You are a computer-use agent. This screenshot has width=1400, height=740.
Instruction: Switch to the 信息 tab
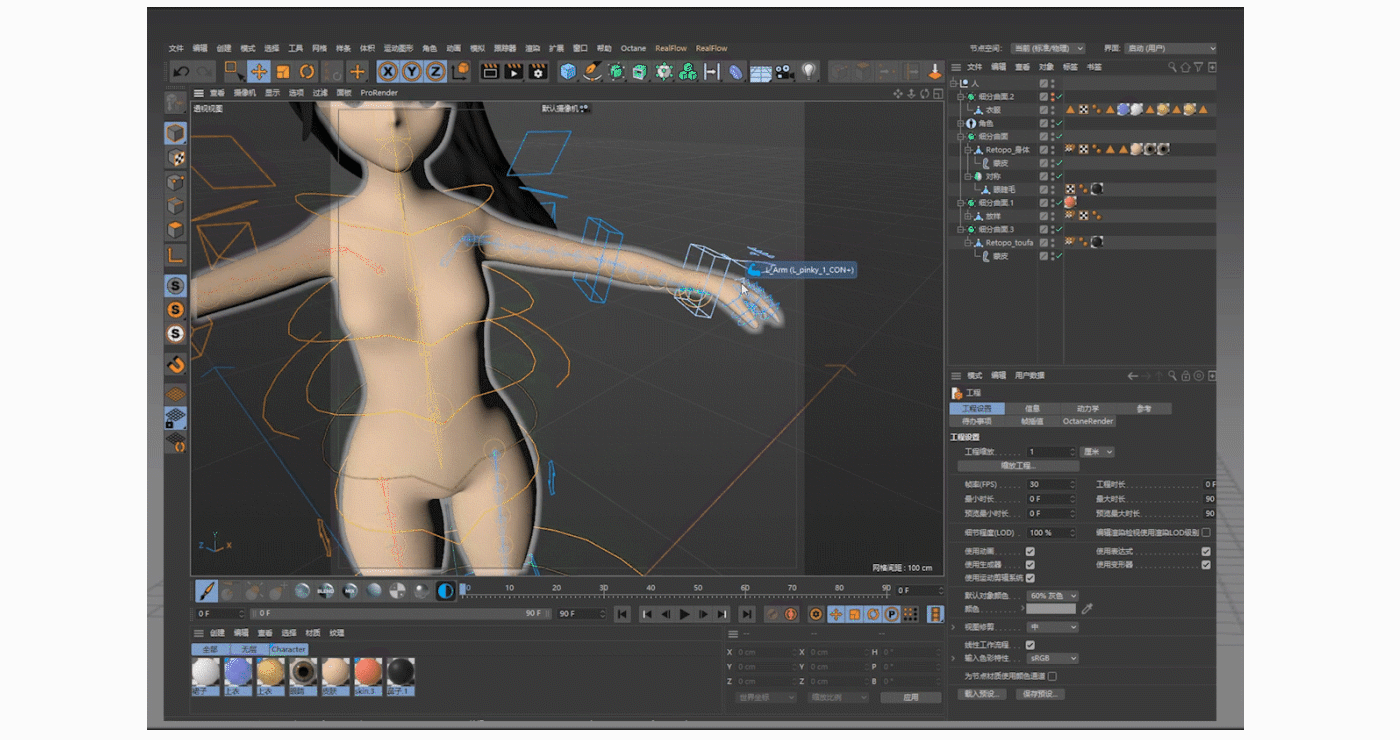(x=1033, y=409)
